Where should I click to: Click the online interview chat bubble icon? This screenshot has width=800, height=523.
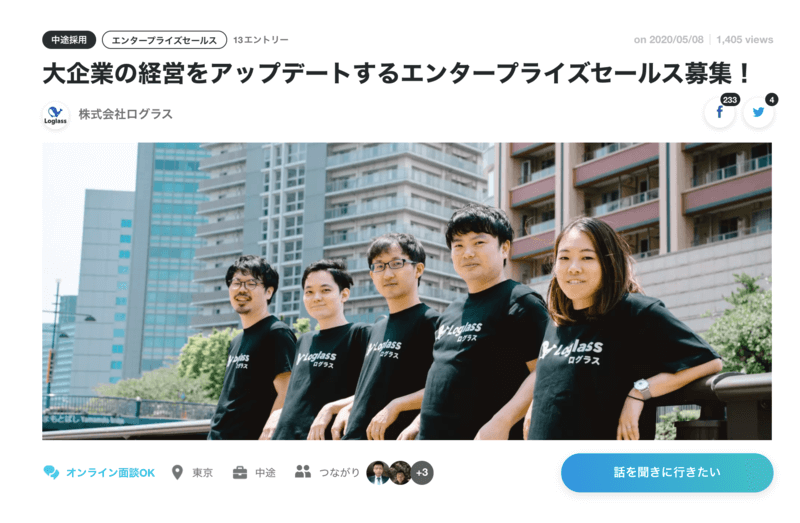(x=51, y=472)
